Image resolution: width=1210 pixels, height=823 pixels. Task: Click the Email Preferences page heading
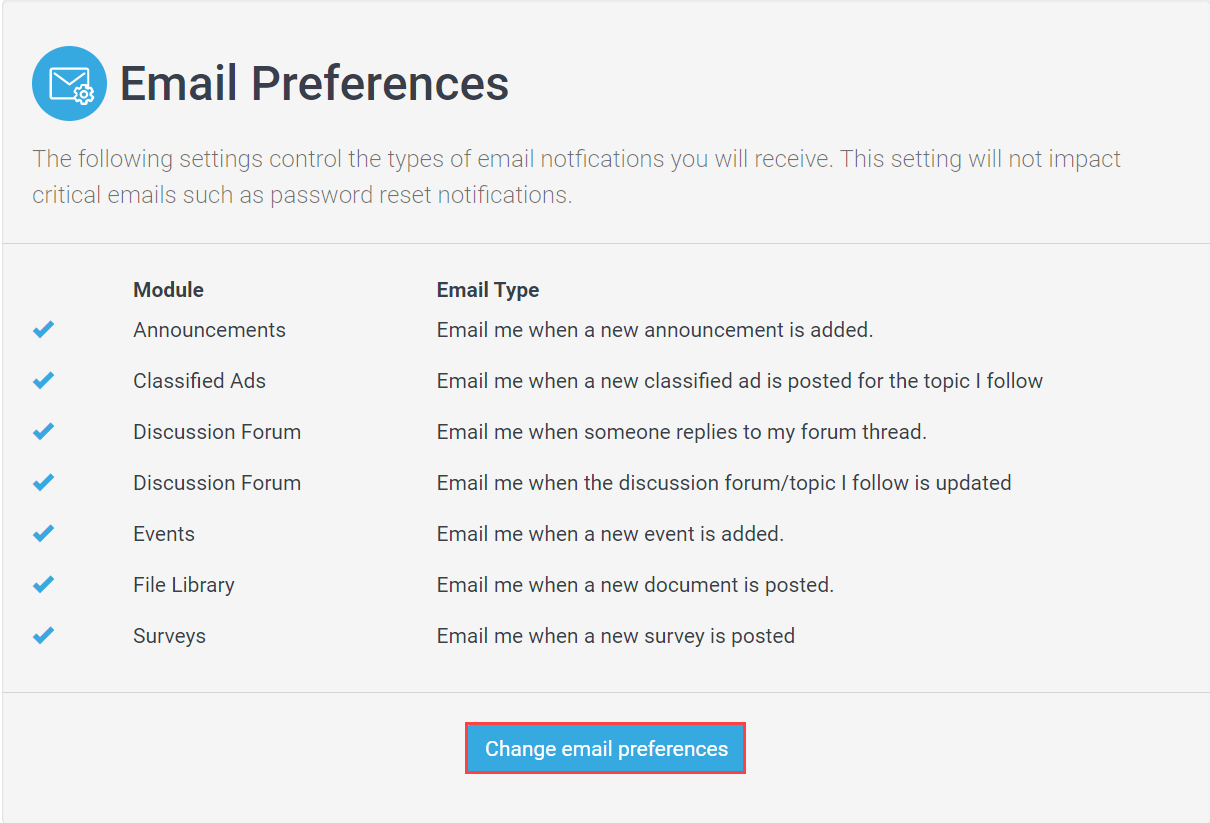[x=314, y=83]
